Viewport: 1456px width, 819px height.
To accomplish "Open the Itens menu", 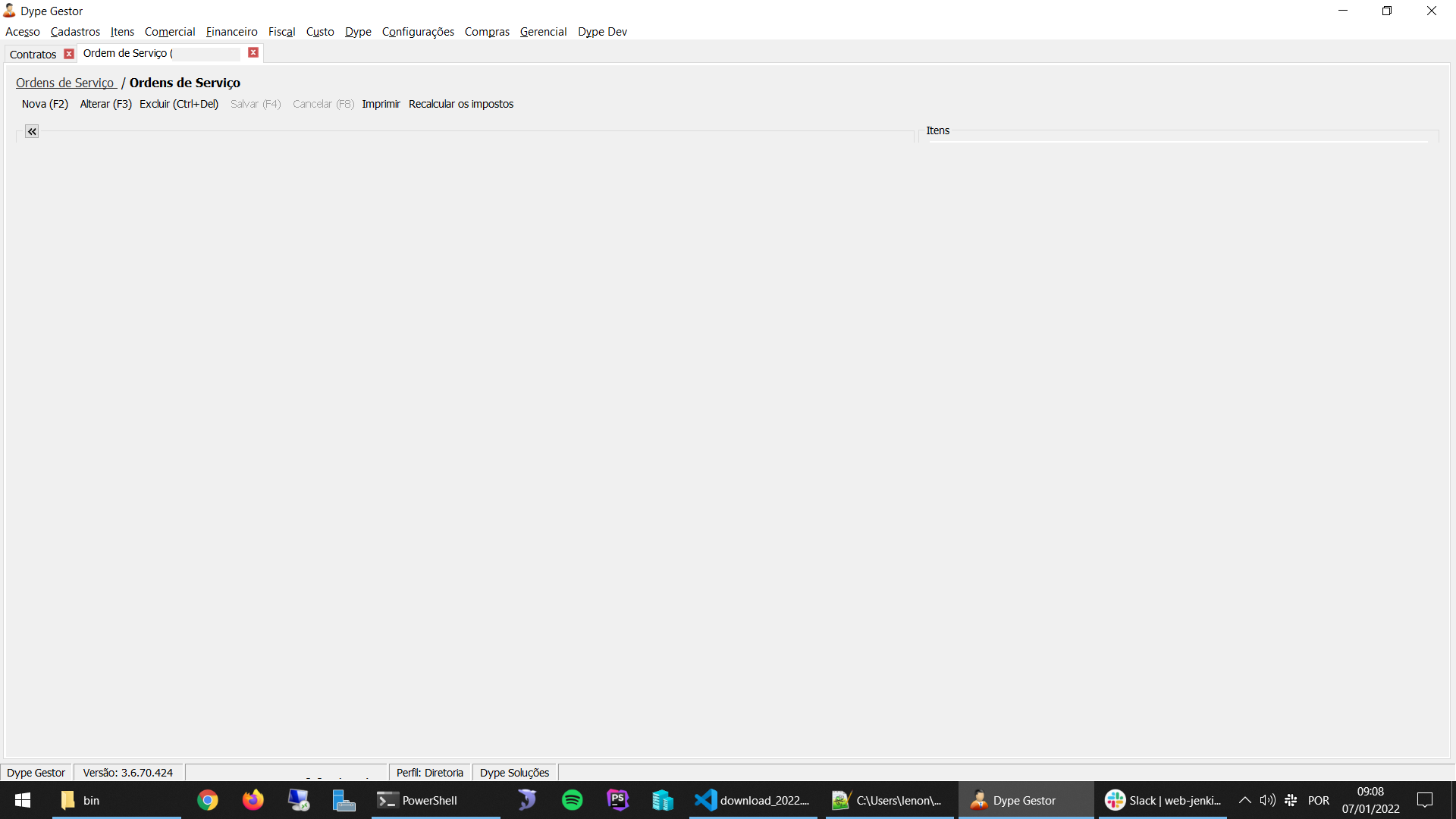I will [122, 32].
